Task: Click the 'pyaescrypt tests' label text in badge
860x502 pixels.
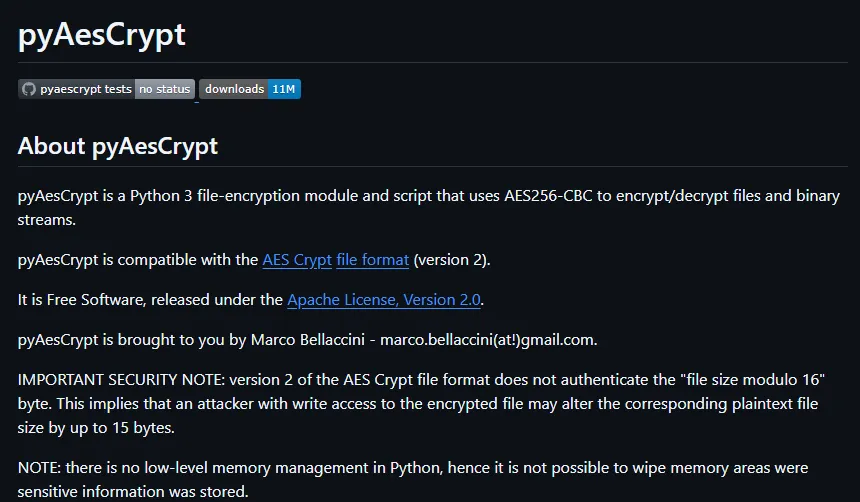Action: 86,89
